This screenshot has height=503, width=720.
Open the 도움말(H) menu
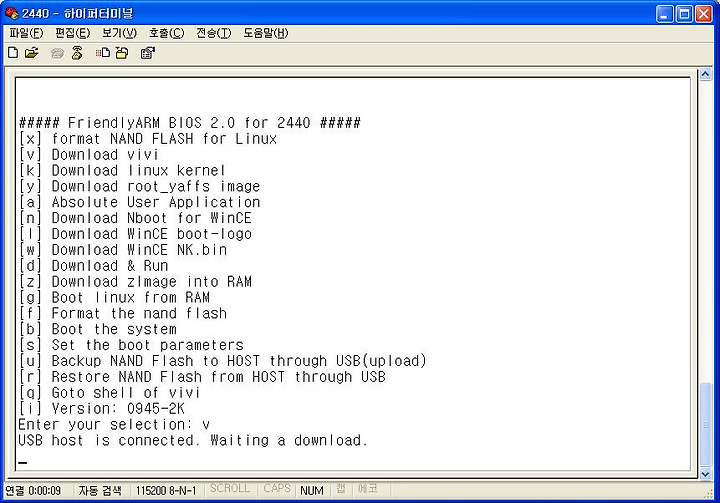[265, 33]
